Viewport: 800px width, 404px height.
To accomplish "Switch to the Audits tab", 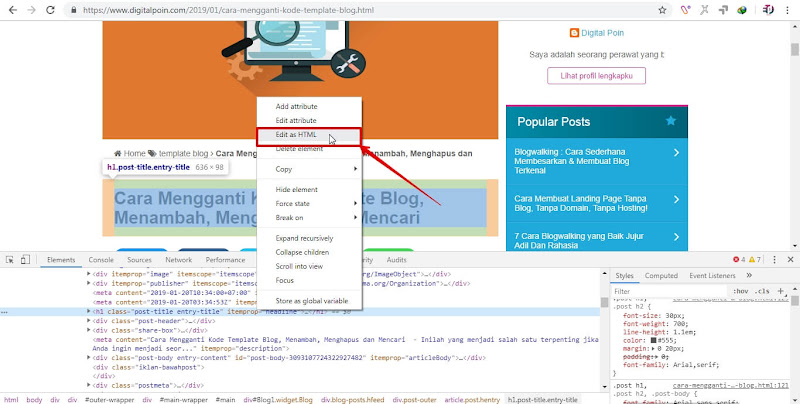I will tap(396, 260).
